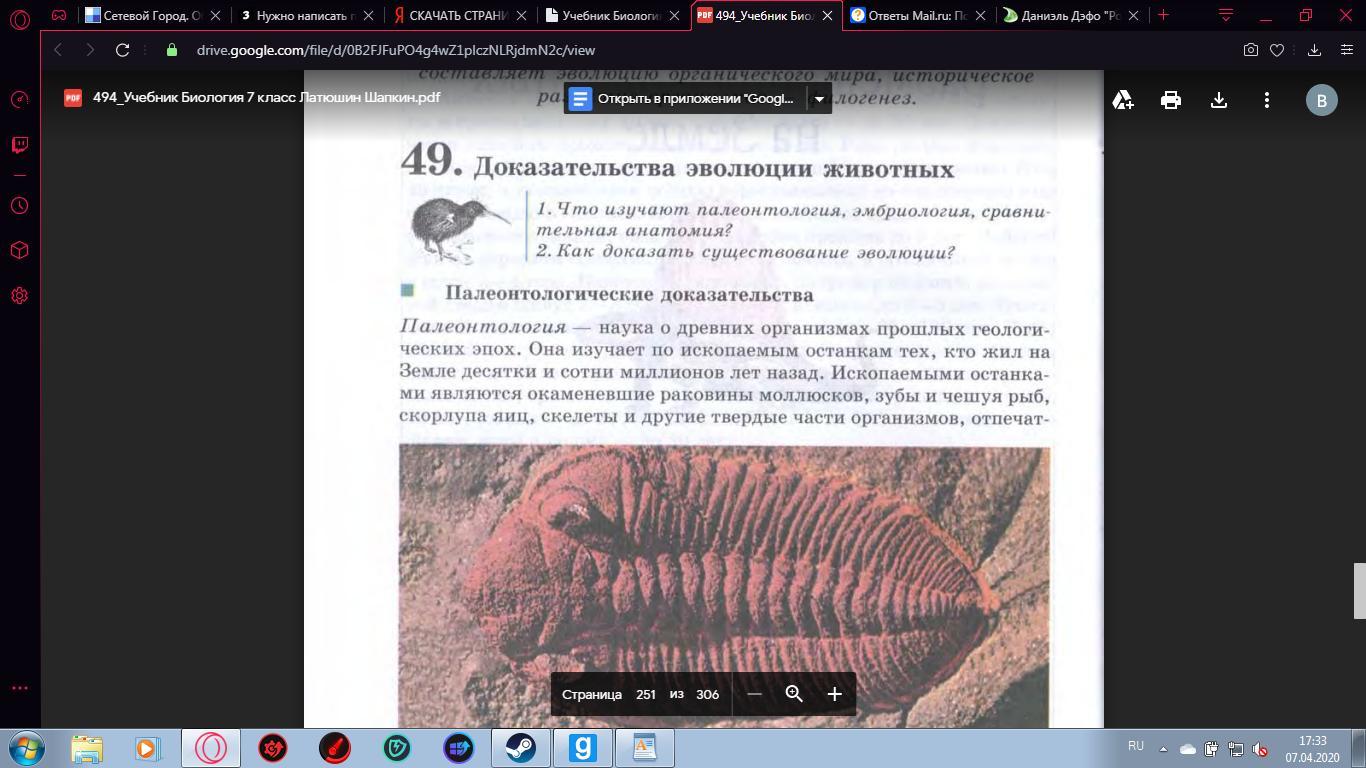This screenshot has width=1366, height=768.
Task: Print the PDF document
Action: coord(1171,100)
